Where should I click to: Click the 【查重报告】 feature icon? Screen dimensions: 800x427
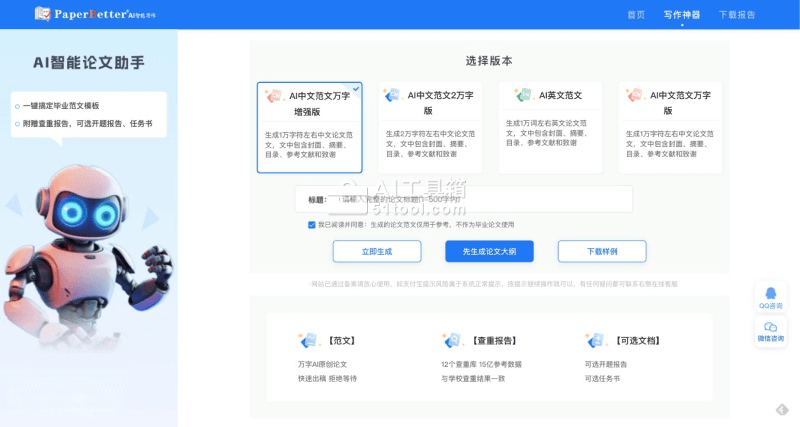pyautogui.click(x=452, y=341)
